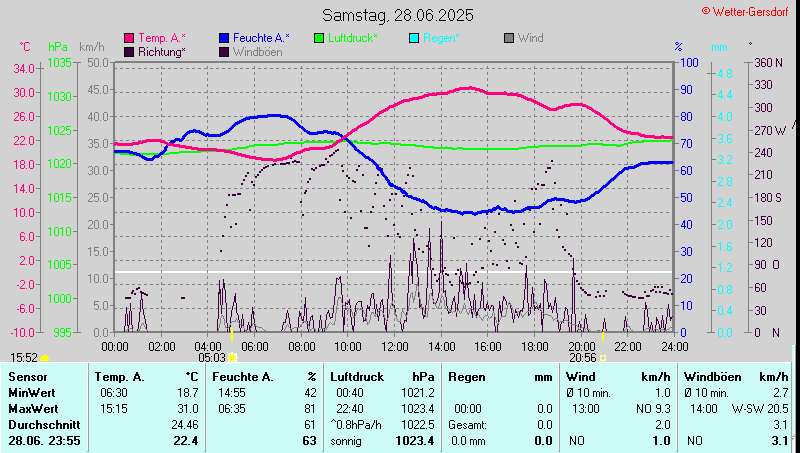Click the 05:03 sunrise time label
The height and width of the screenshot is (453, 800).
(212, 358)
